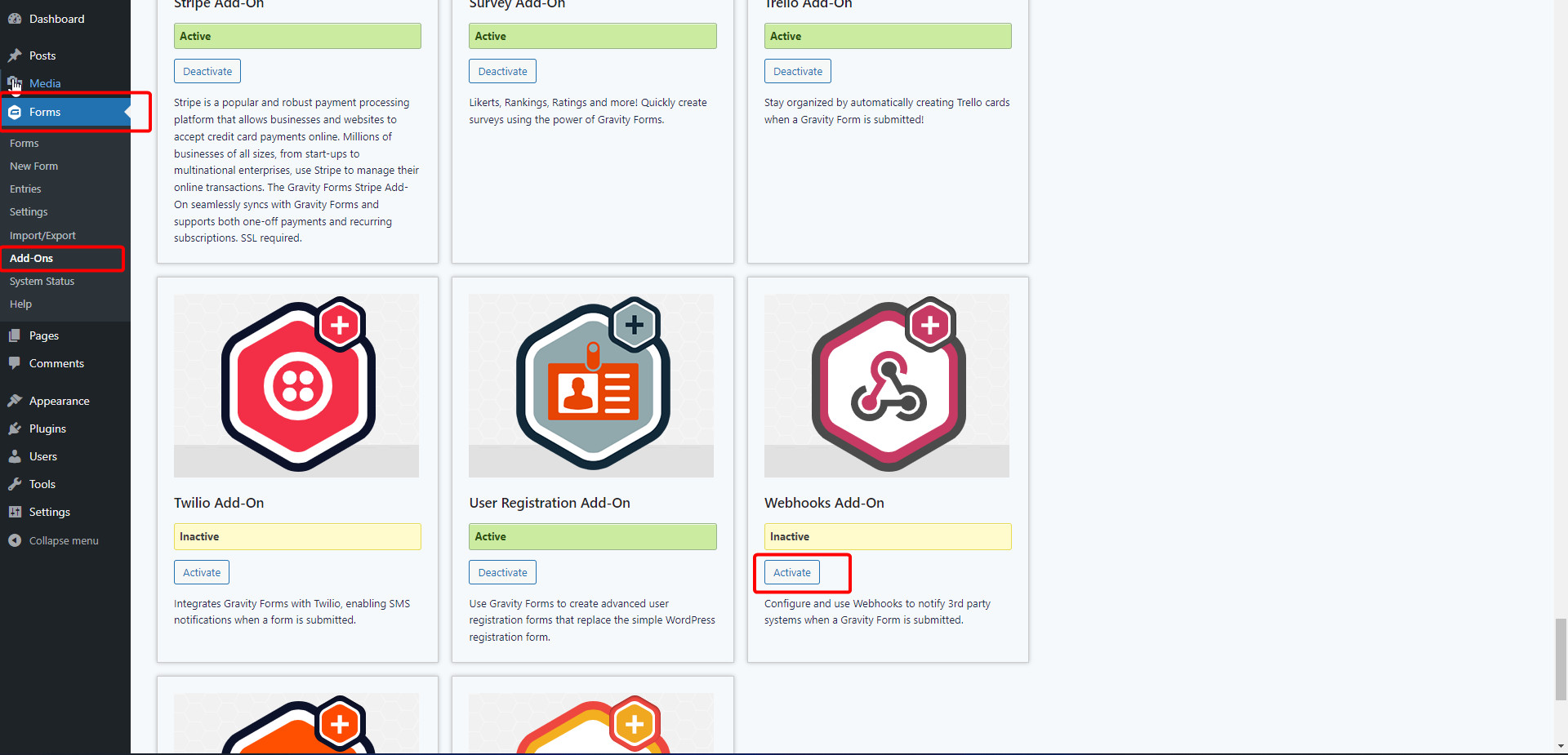Click the Comments speech bubble icon
The image size is (1568, 755).
point(15,363)
